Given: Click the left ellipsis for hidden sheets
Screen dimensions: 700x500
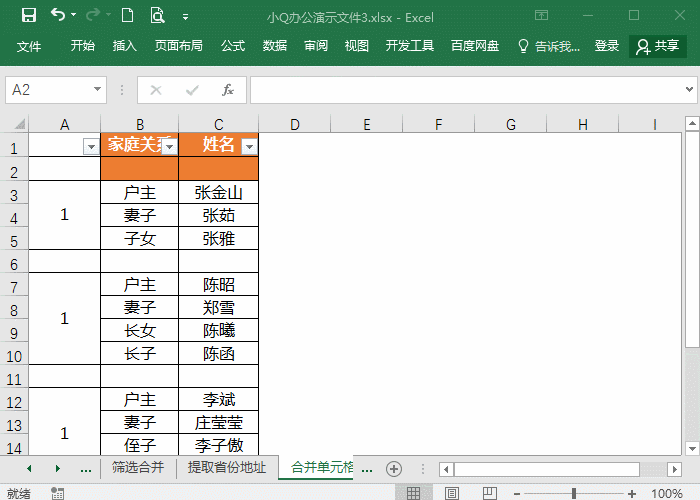Looking at the screenshot, I should point(86,469).
